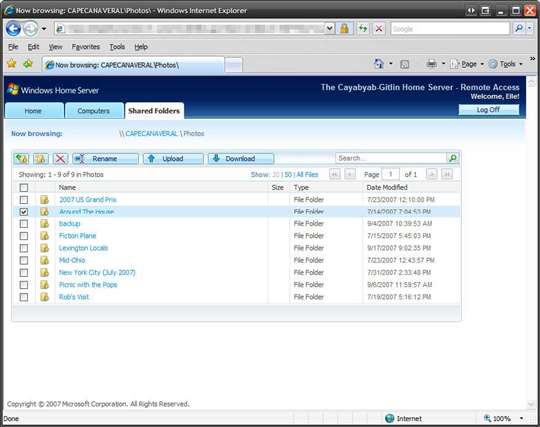Click the browser search magnifier icon

(x=519, y=29)
